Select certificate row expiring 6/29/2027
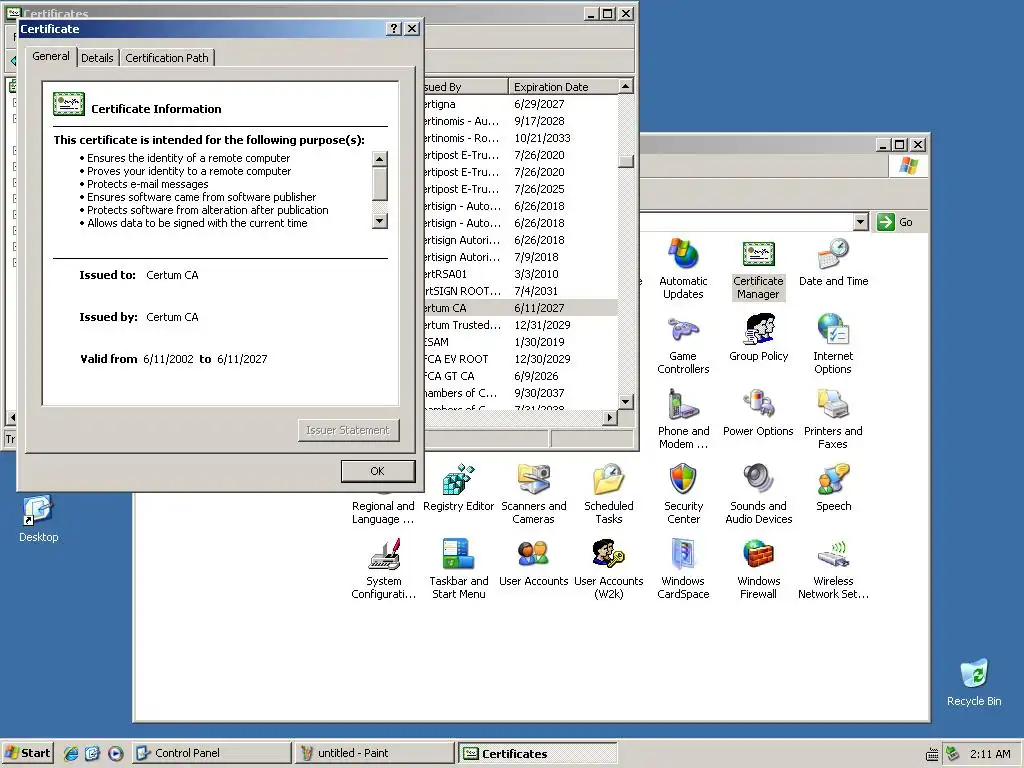Screen dimensions: 1024x768 coord(520,104)
